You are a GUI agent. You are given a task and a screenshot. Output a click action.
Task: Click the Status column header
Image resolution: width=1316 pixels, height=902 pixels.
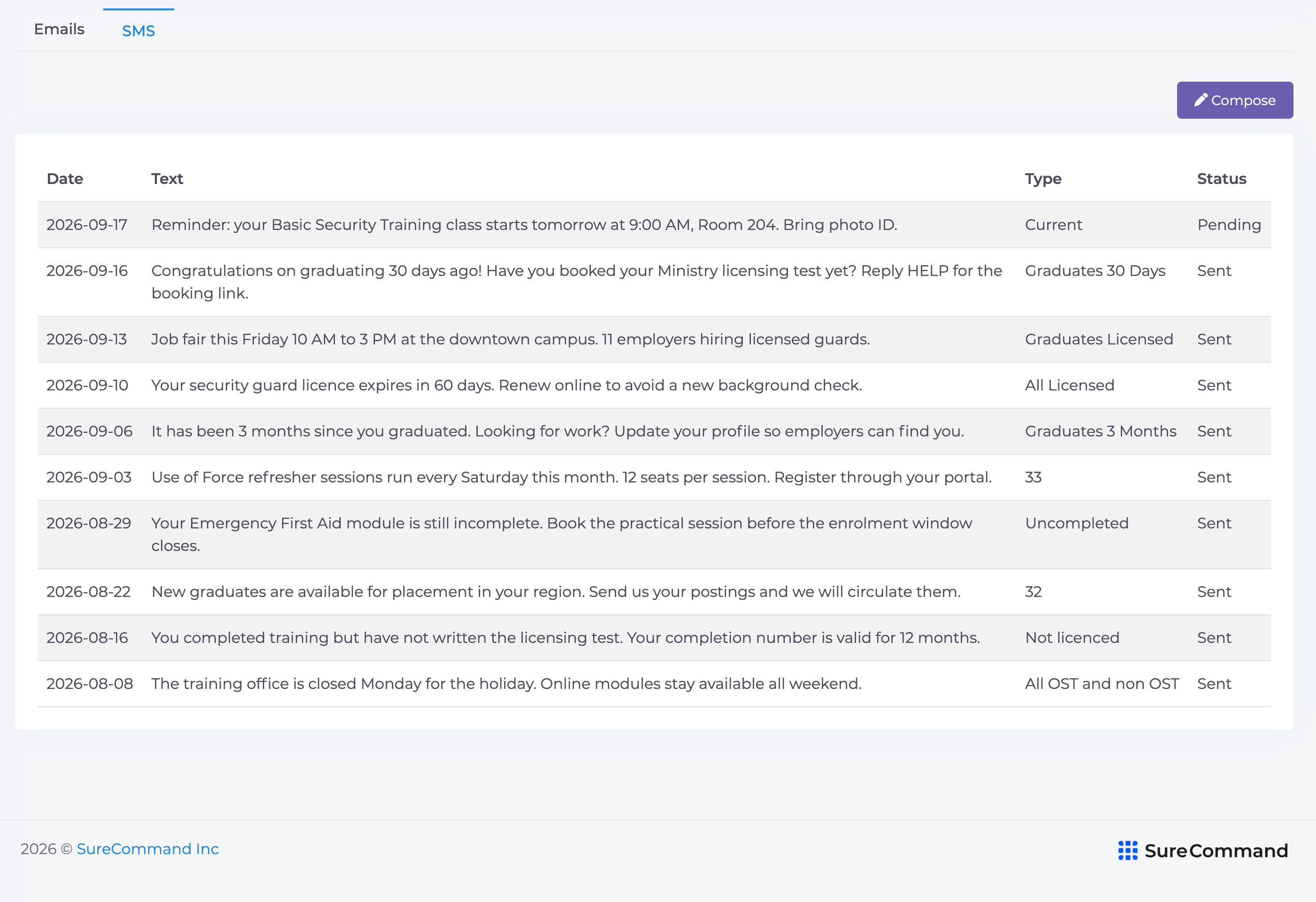pyautogui.click(x=1222, y=179)
